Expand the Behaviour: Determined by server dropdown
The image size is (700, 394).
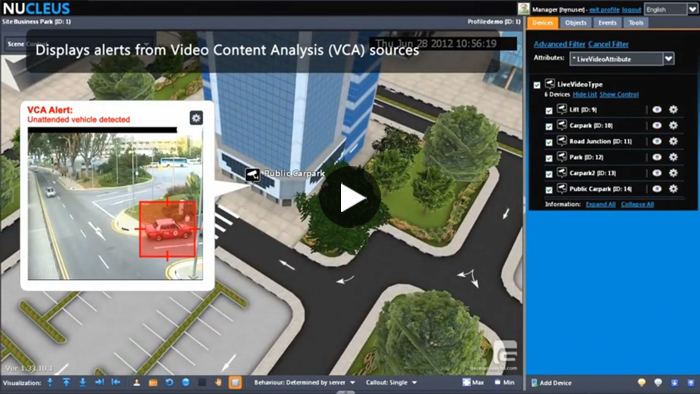(x=305, y=382)
